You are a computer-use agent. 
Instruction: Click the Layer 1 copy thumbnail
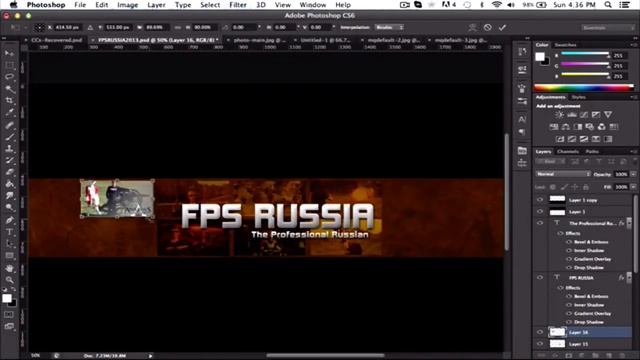pos(557,200)
